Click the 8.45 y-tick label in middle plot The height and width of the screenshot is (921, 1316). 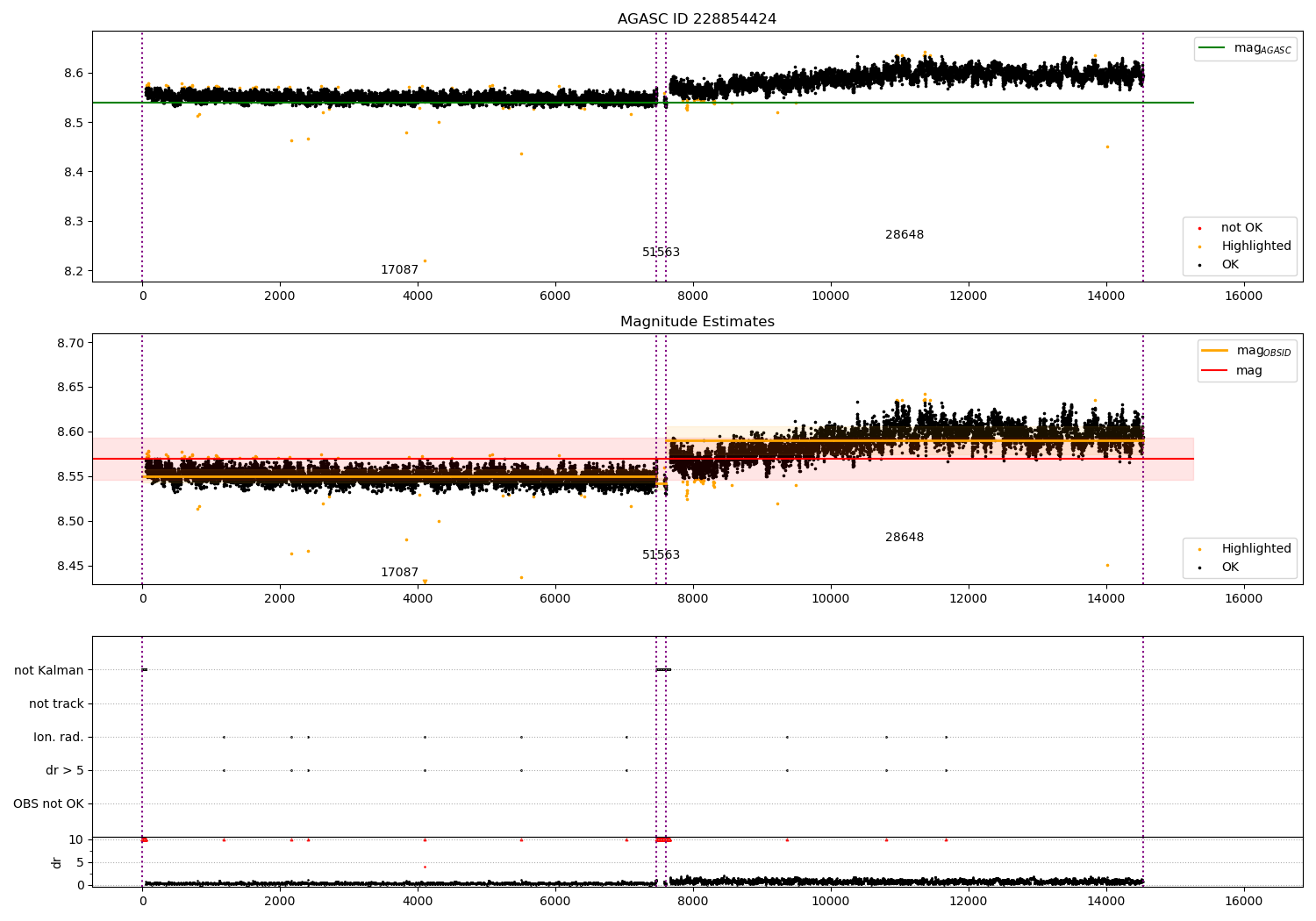(69, 566)
